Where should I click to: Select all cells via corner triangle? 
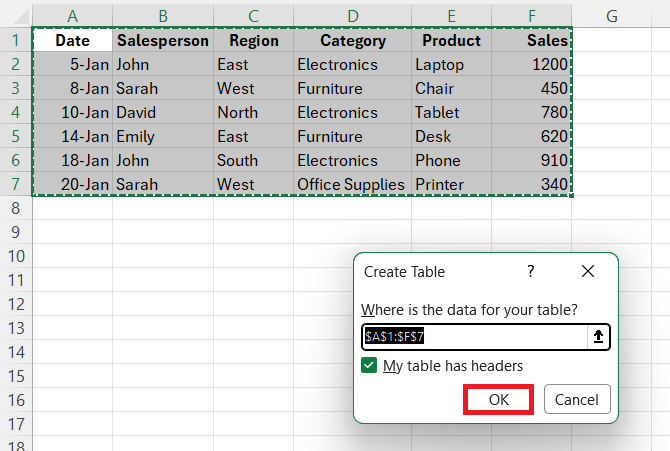coord(20,15)
